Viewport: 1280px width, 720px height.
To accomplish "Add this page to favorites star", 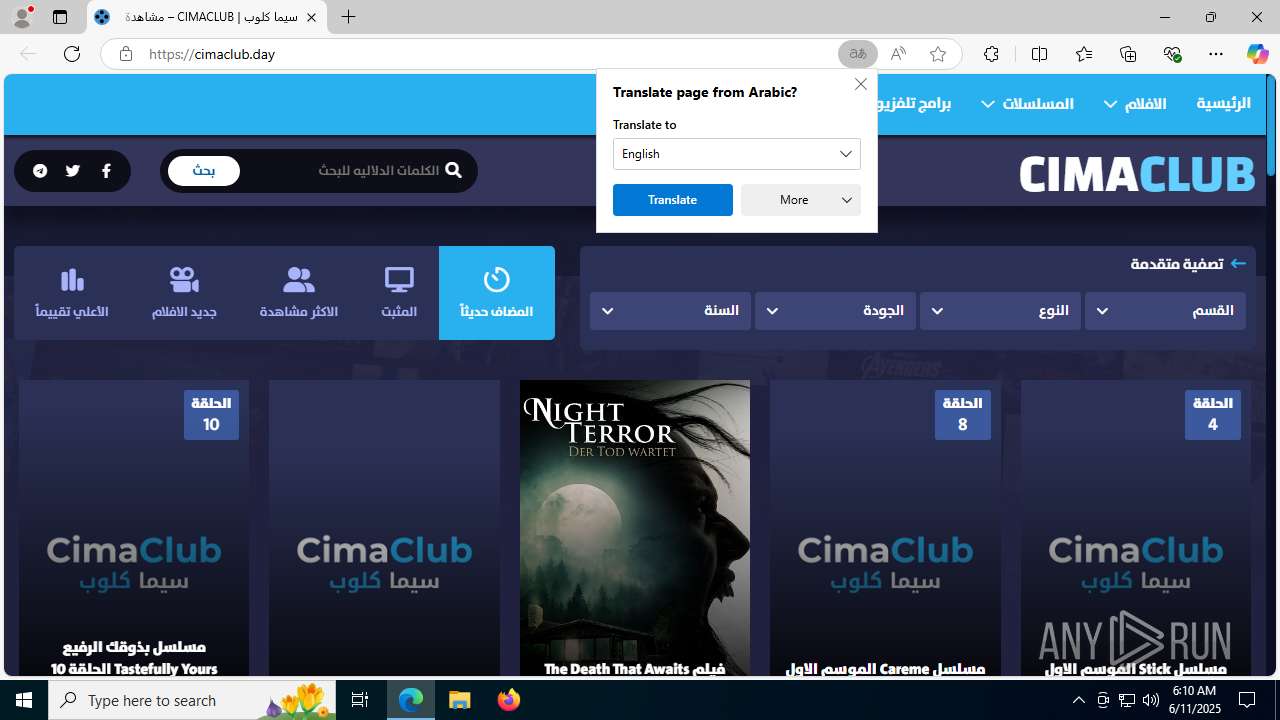I will coord(938,54).
